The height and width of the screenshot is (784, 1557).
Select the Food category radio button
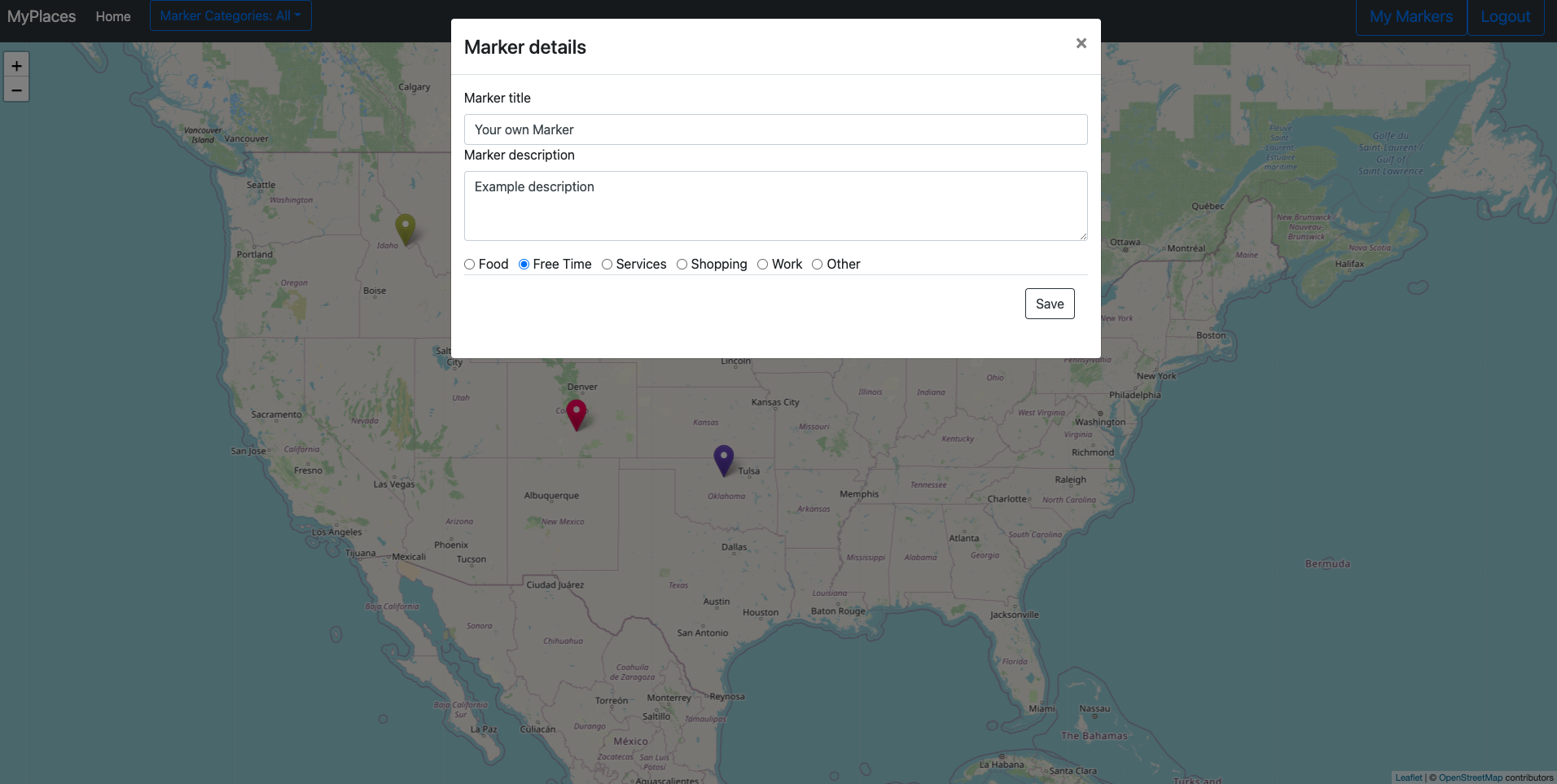coord(469,265)
